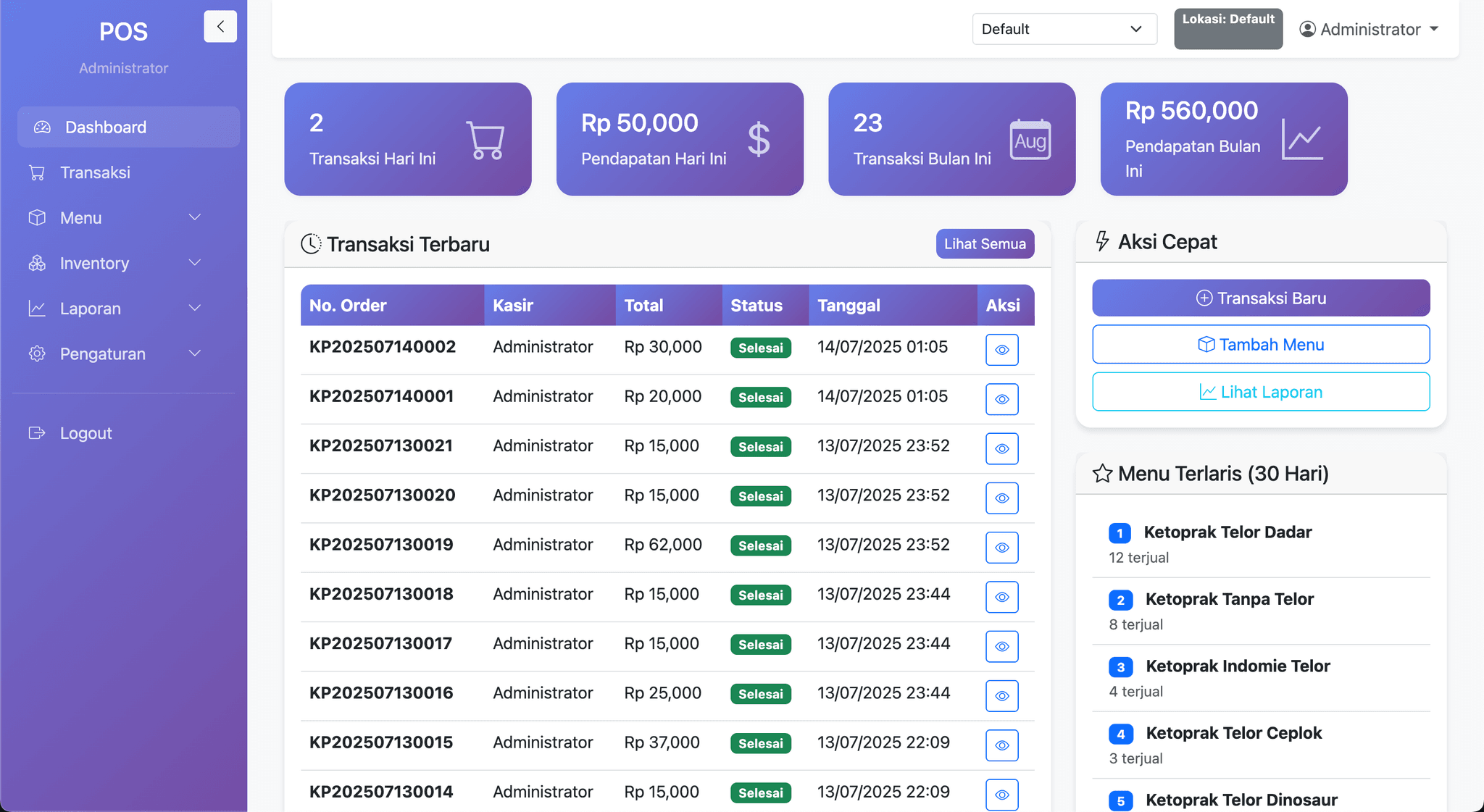Viewport: 1484px width, 812px height.
Task: View details for order KP202507140002
Action: click(1001, 350)
